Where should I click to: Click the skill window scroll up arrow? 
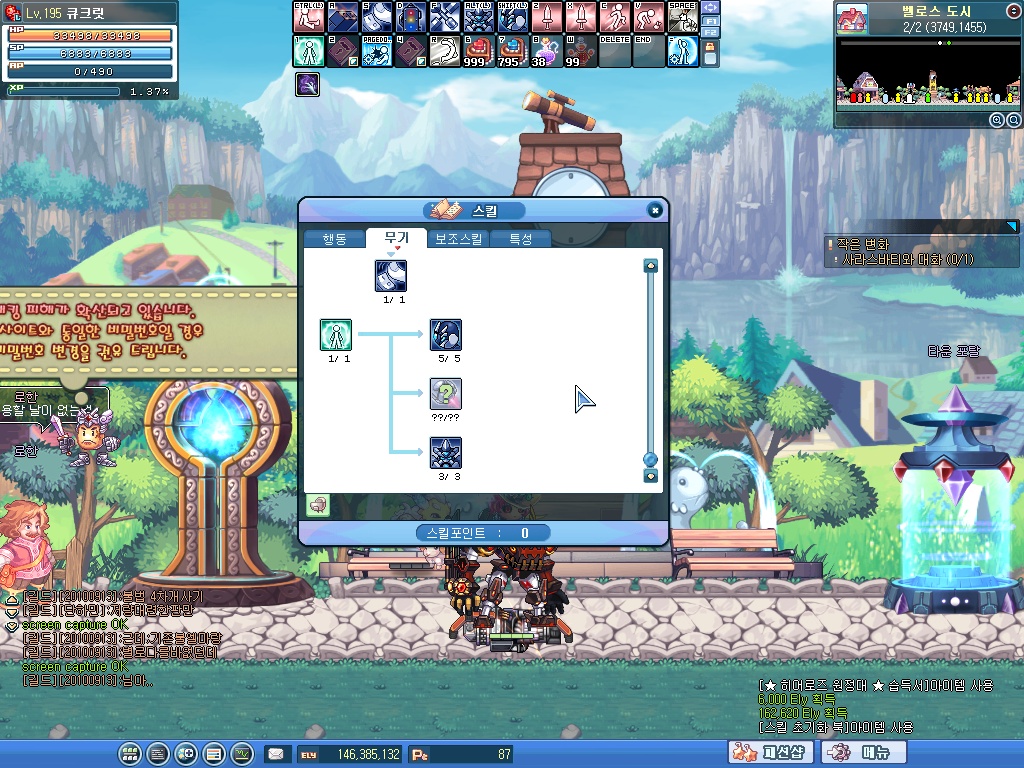click(650, 266)
